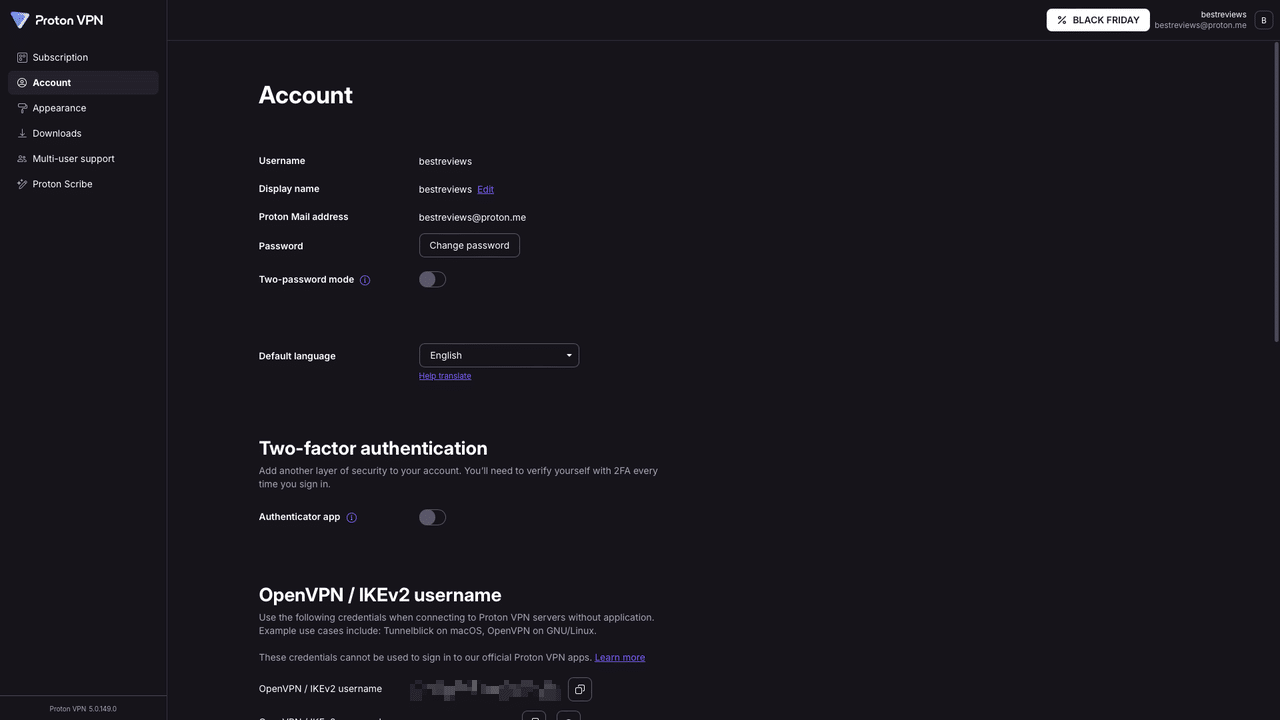
Task: Open Account via its sidebar icon
Action: pyautogui.click(x=21, y=82)
